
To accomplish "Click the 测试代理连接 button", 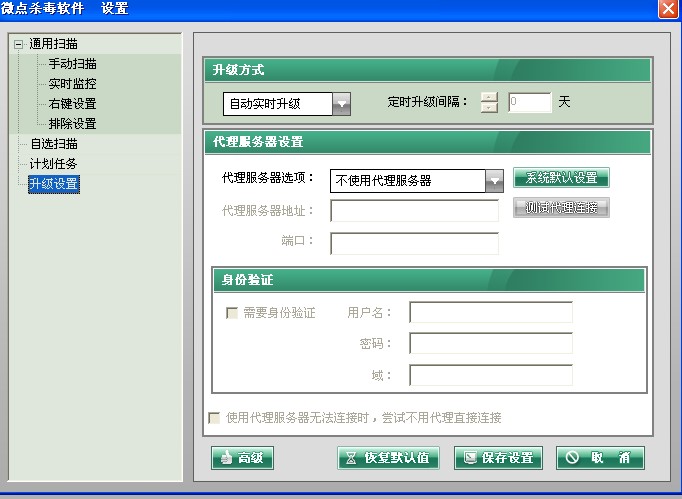I will click(561, 208).
